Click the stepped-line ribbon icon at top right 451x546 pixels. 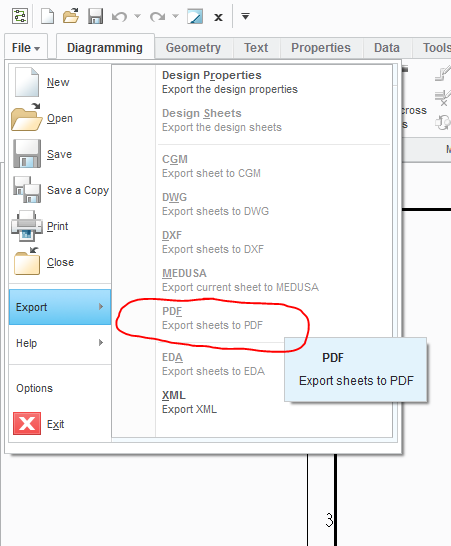click(x=443, y=73)
